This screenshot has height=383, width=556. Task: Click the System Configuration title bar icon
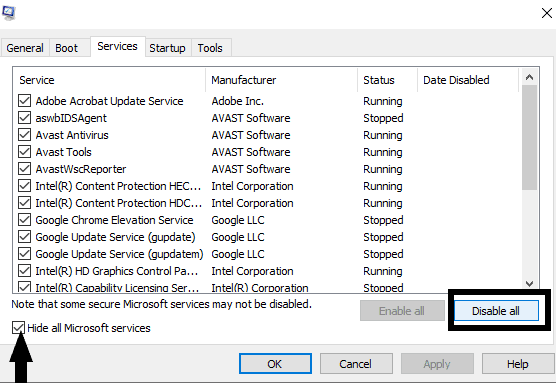[9, 13]
